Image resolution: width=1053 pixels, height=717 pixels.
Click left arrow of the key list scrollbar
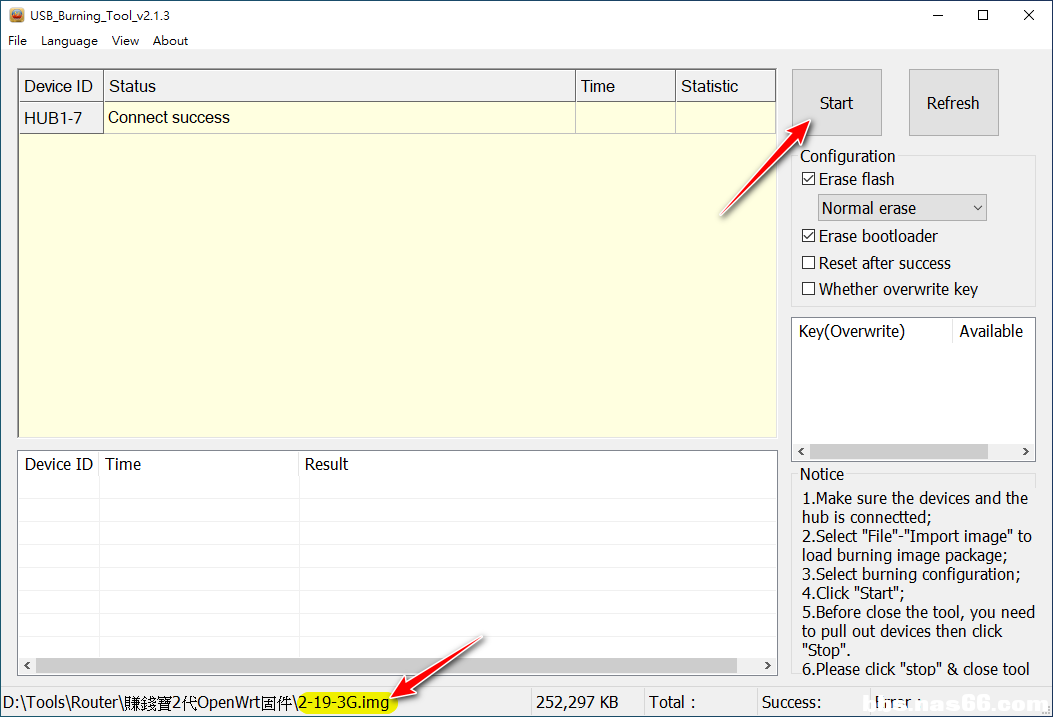click(802, 452)
